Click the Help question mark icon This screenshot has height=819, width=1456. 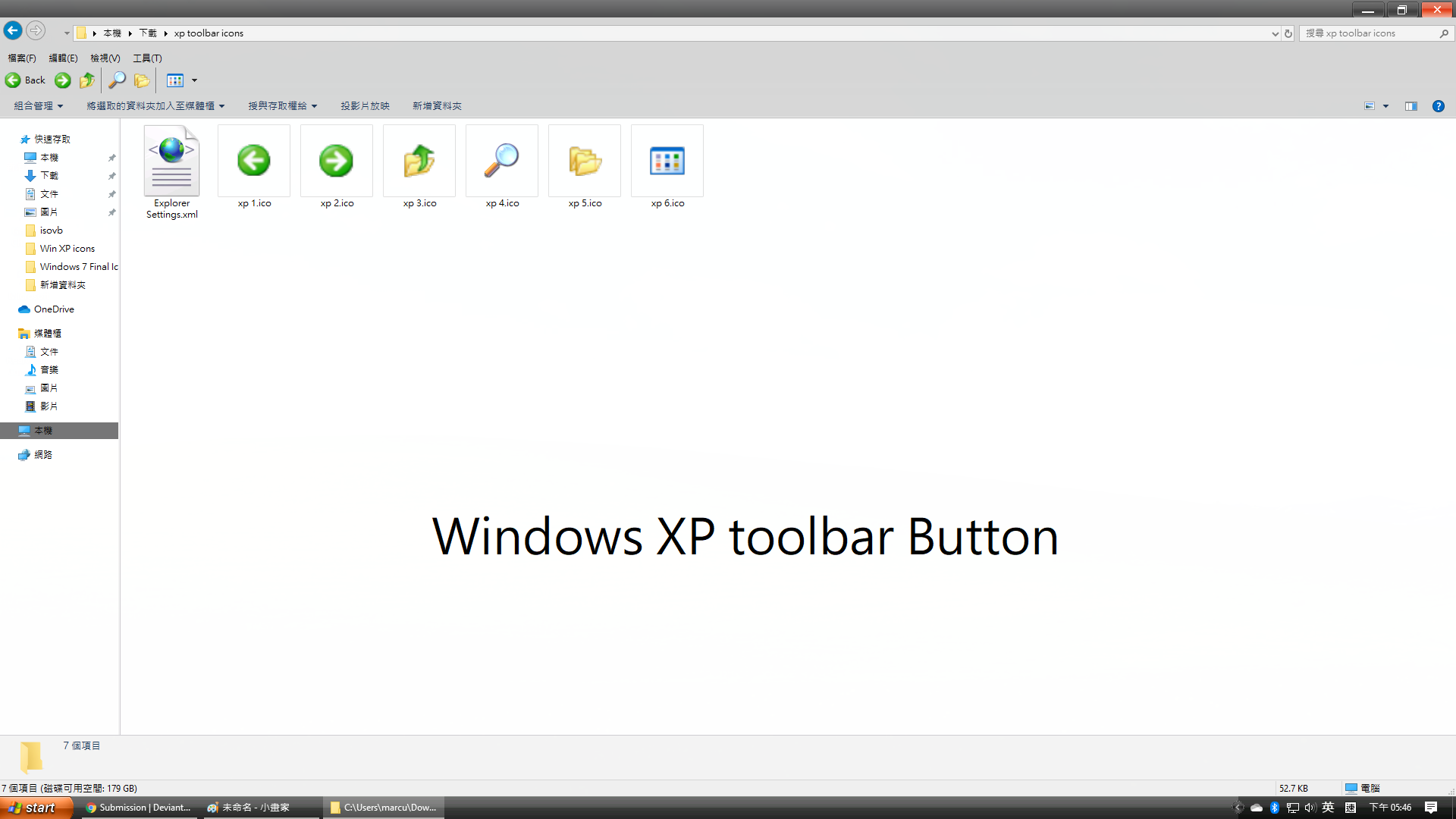(1439, 106)
